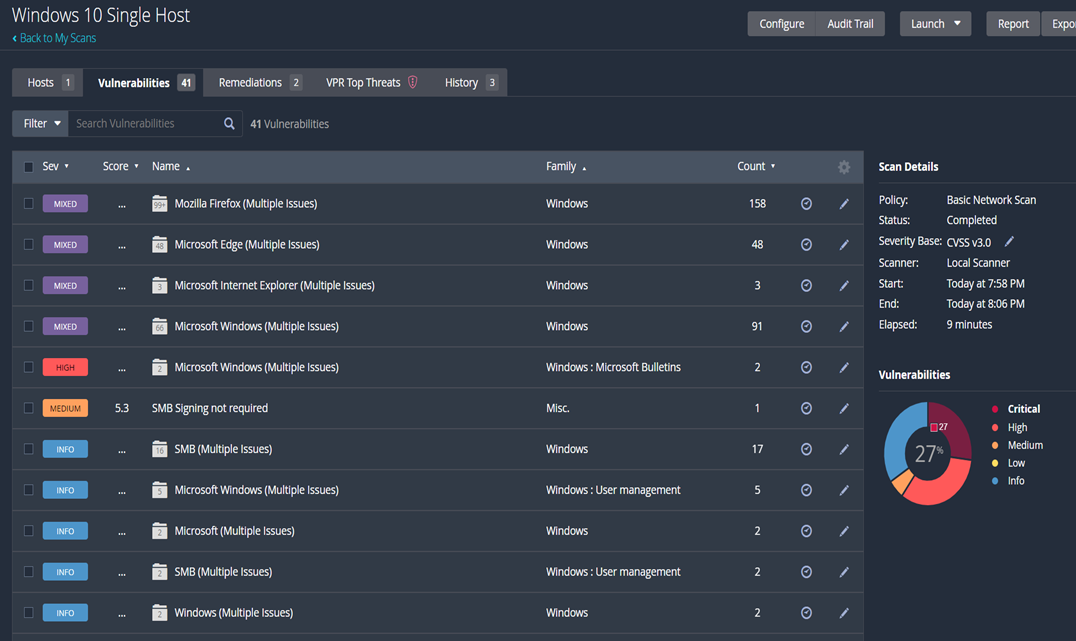Click the MEDIUM severity badge

(65, 408)
